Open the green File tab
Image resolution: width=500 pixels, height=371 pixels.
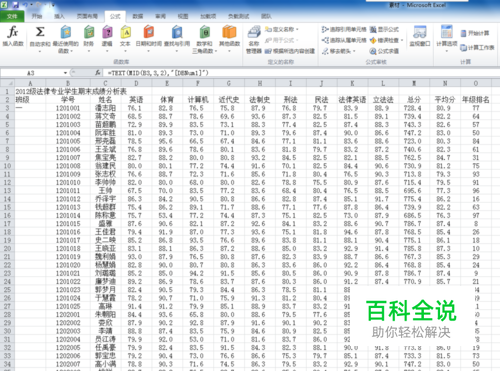pos(12,16)
